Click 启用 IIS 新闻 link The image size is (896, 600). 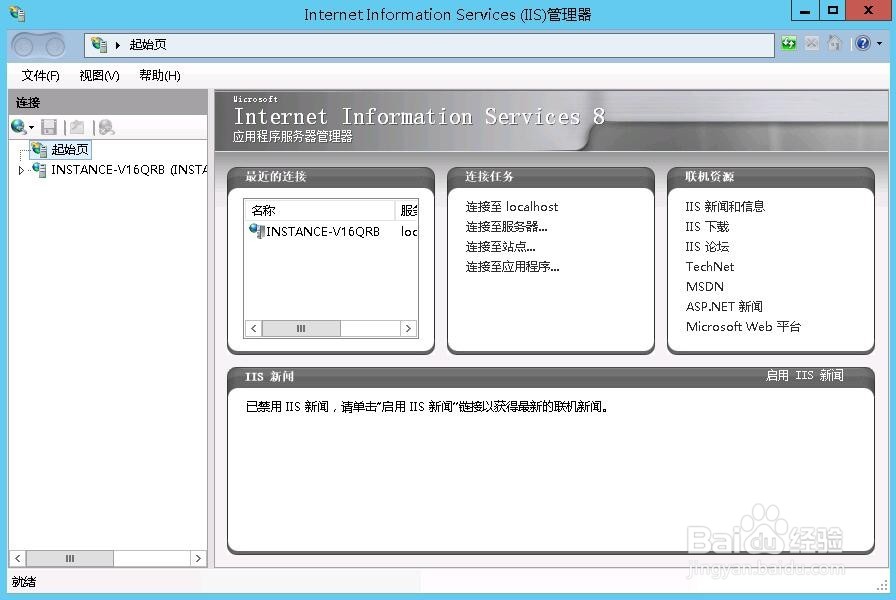[x=805, y=375]
